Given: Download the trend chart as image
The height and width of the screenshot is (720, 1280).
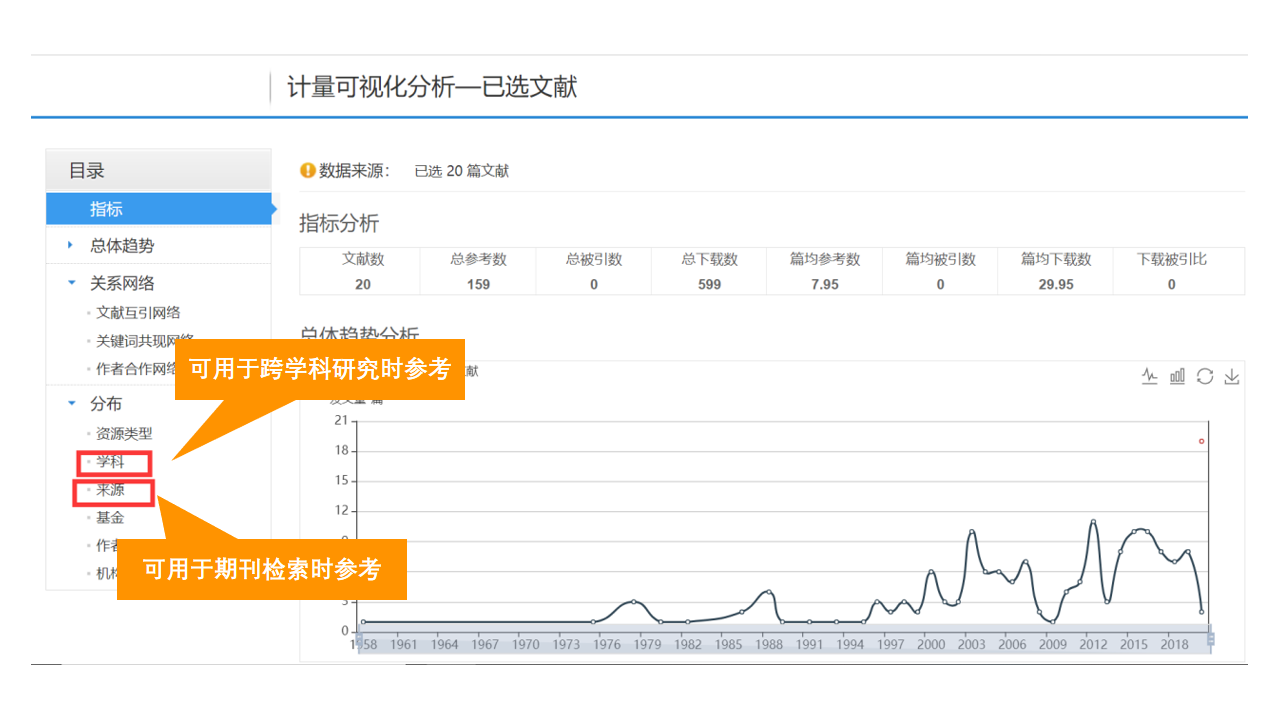Looking at the screenshot, I should tap(1232, 376).
